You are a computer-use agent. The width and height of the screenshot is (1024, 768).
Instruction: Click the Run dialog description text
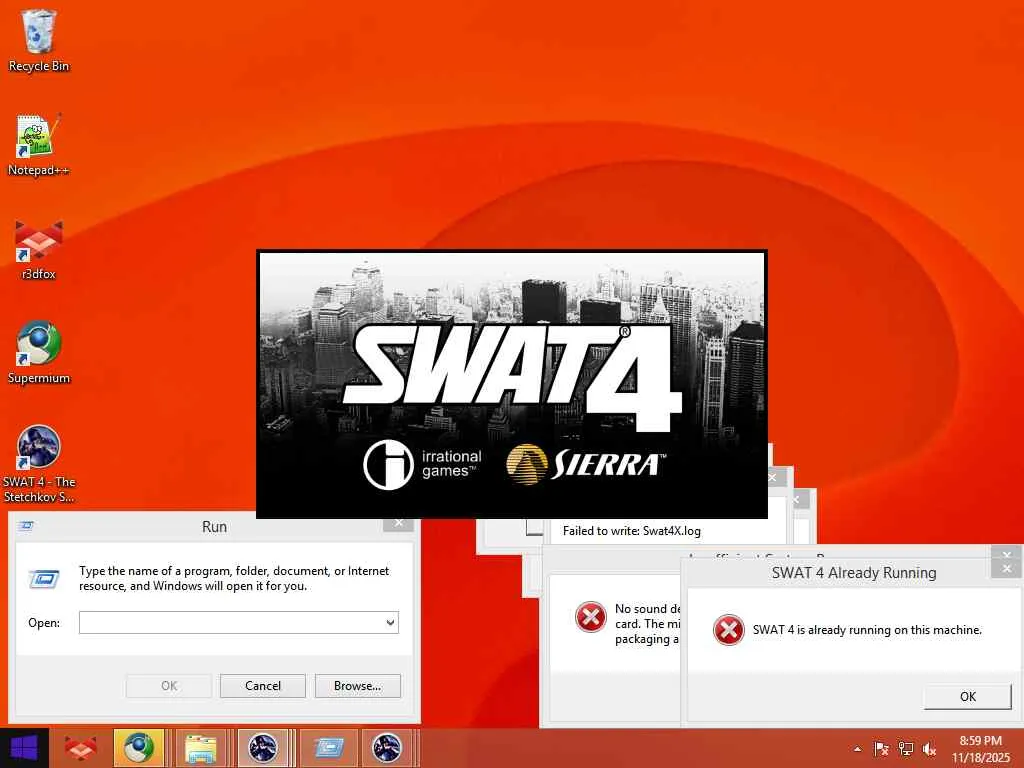pos(234,579)
